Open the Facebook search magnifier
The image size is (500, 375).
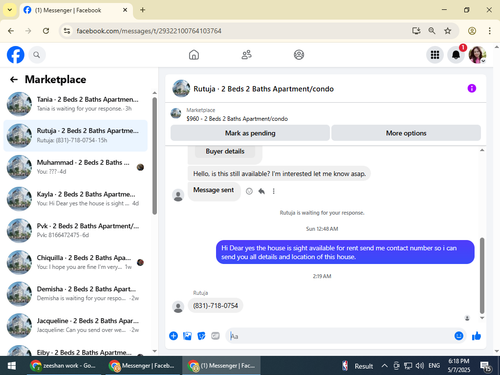(37, 55)
